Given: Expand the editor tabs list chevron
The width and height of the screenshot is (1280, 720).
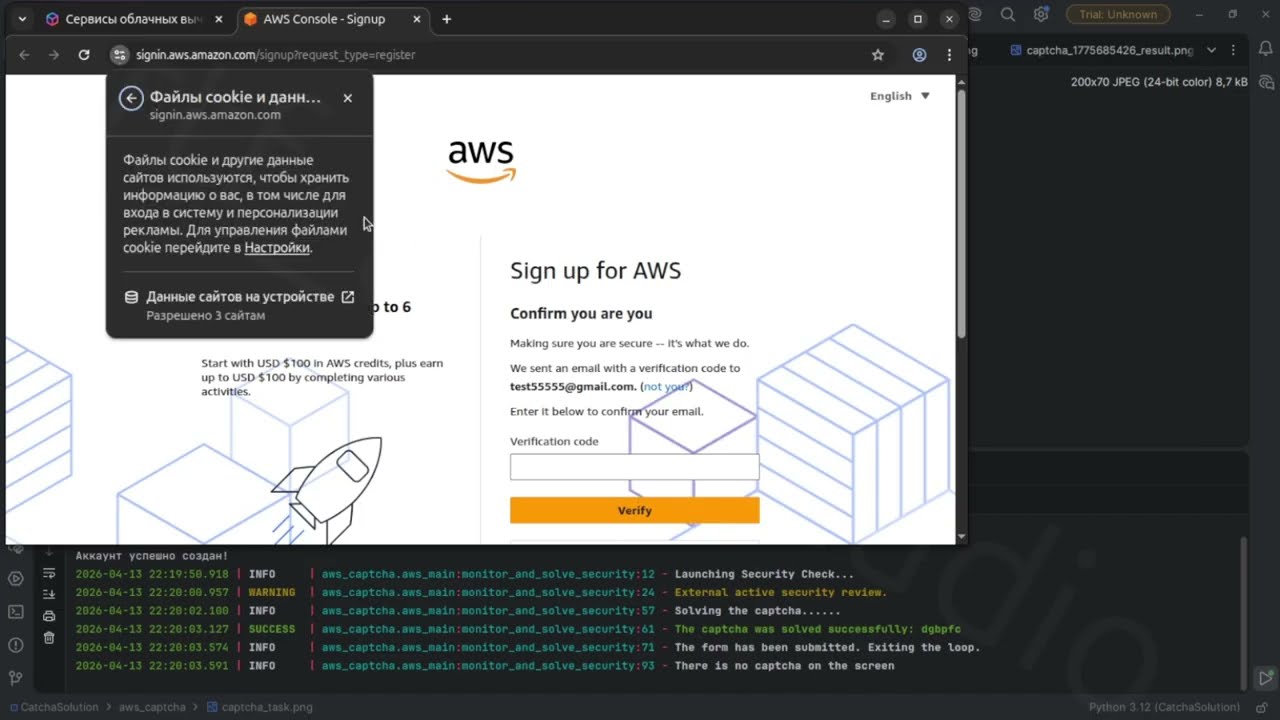Looking at the screenshot, I should tap(1212, 50).
